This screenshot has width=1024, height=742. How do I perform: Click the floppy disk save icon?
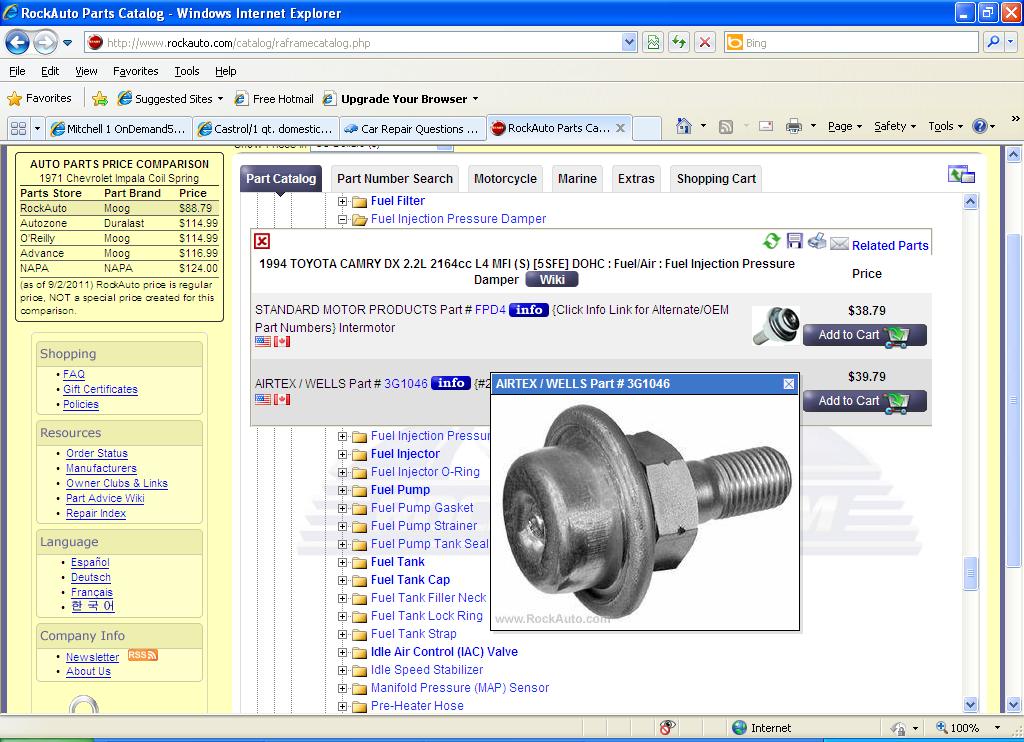click(795, 241)
